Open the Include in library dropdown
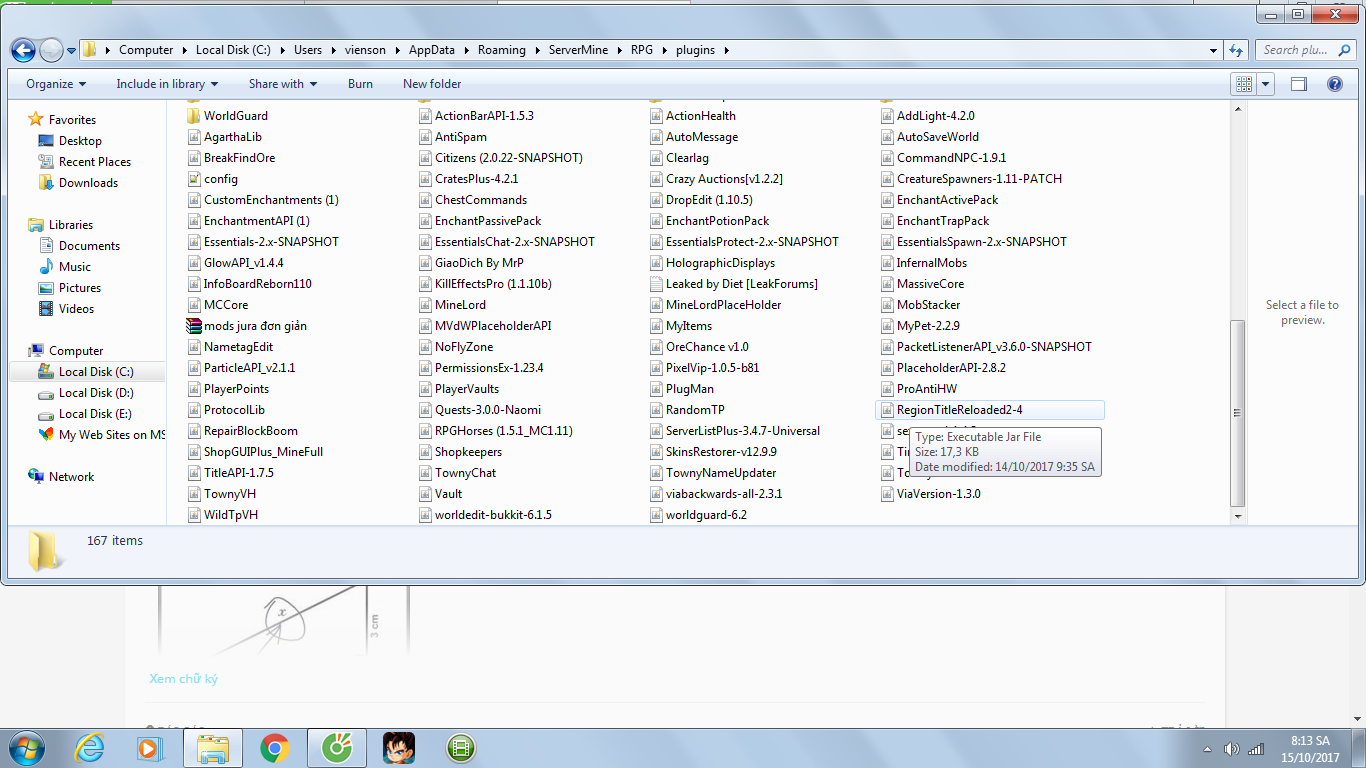 (167, 84)
